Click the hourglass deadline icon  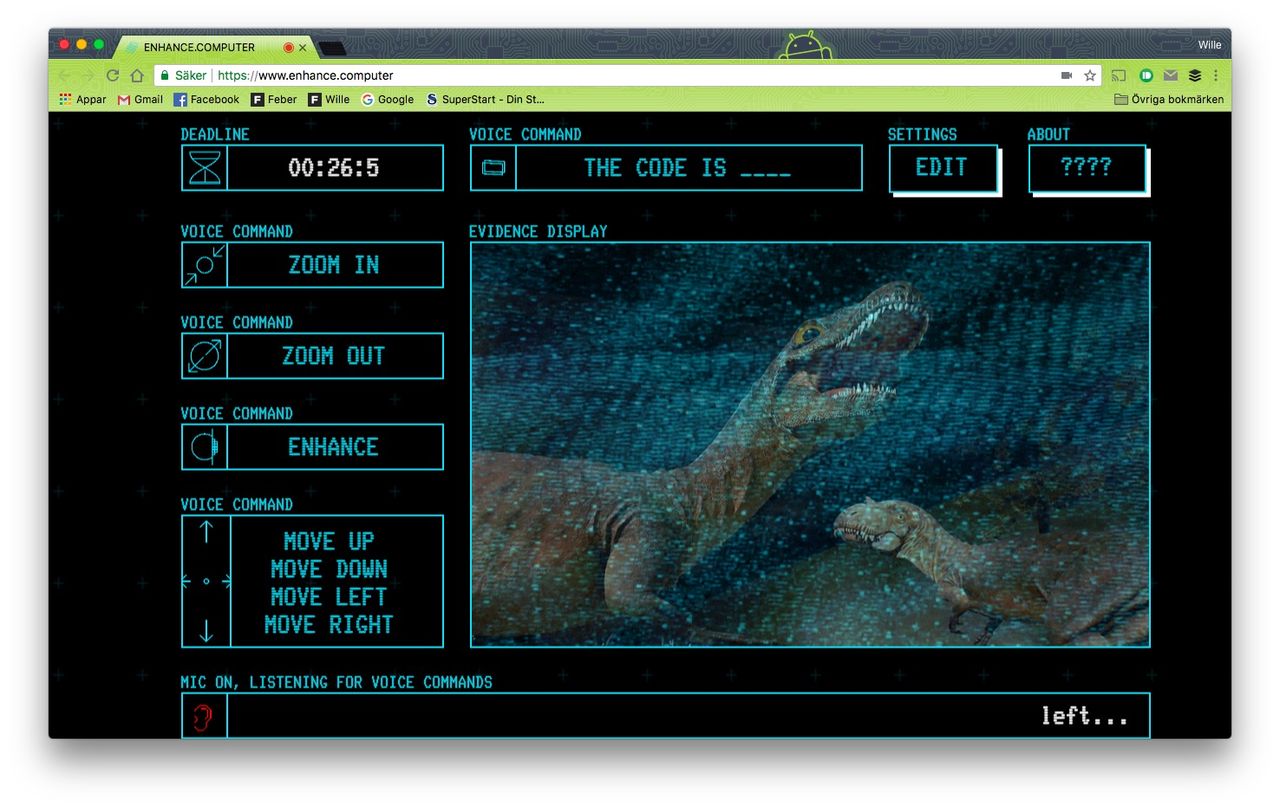(x=205, y=168)
